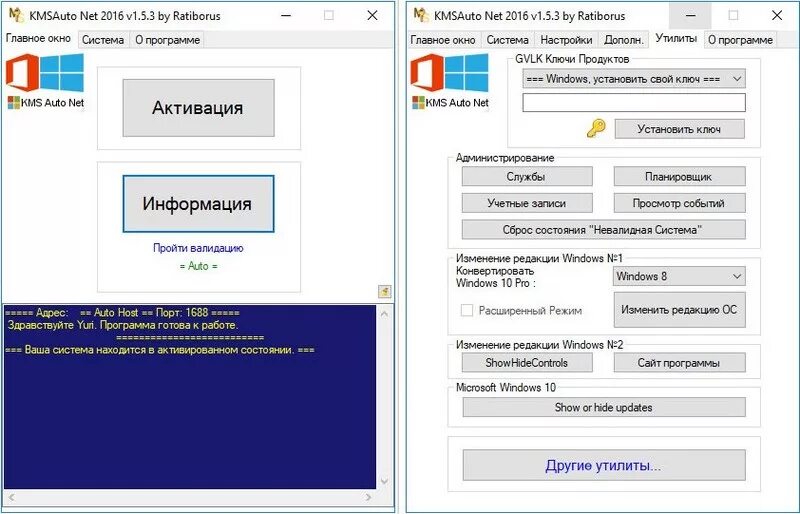Click Office/Windows logo in left window
Image resolution: width=800 pixels, height=514 pixels.
point(45,72)
